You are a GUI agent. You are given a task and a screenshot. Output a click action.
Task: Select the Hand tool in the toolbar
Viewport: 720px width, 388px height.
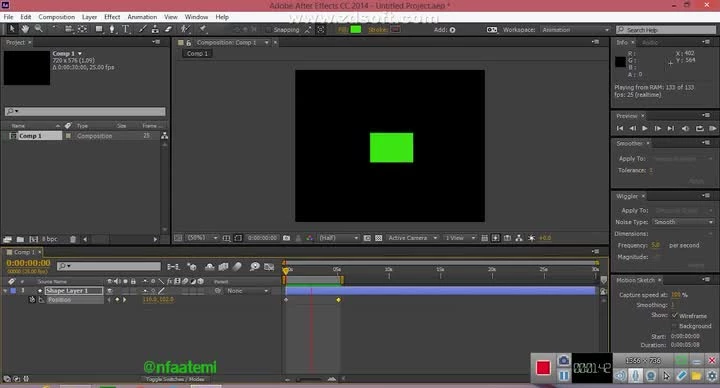pos(25,29)
